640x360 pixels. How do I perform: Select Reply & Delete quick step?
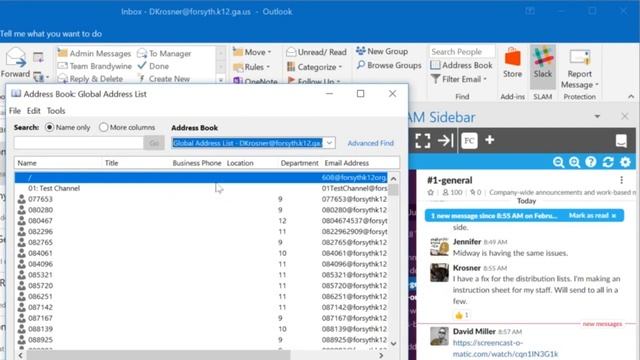click(x=90, y=79)
